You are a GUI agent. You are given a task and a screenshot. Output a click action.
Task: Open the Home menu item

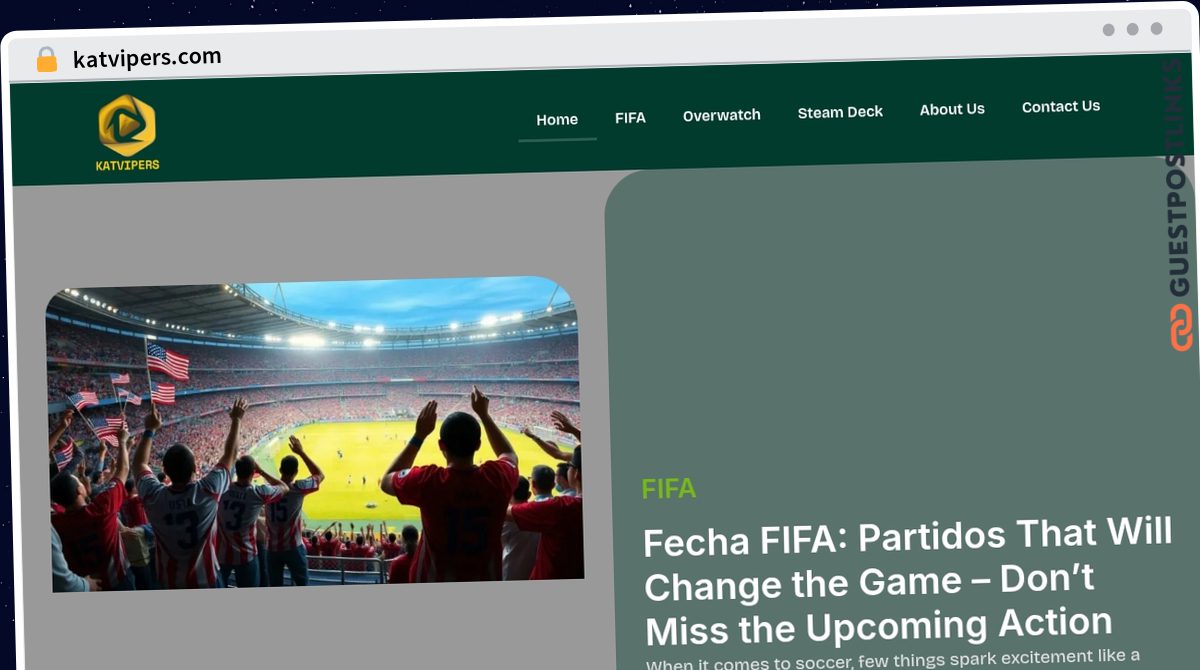pos(557,119)
